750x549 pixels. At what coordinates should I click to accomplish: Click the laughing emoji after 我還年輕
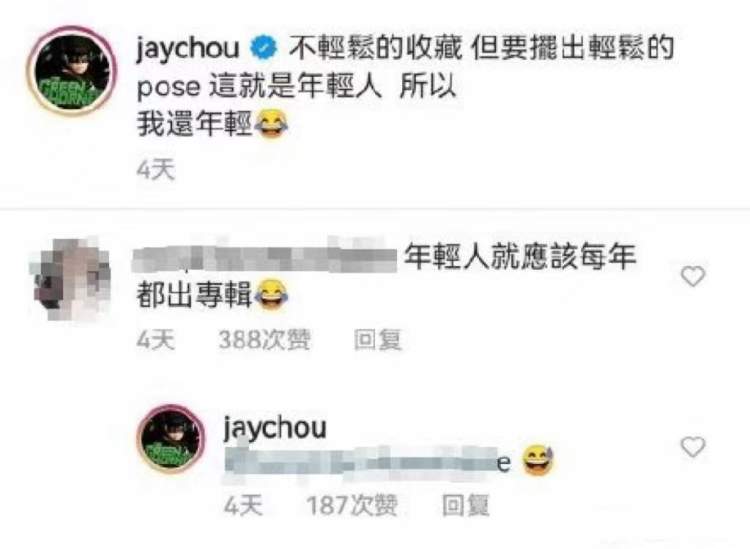coord(271,125)
